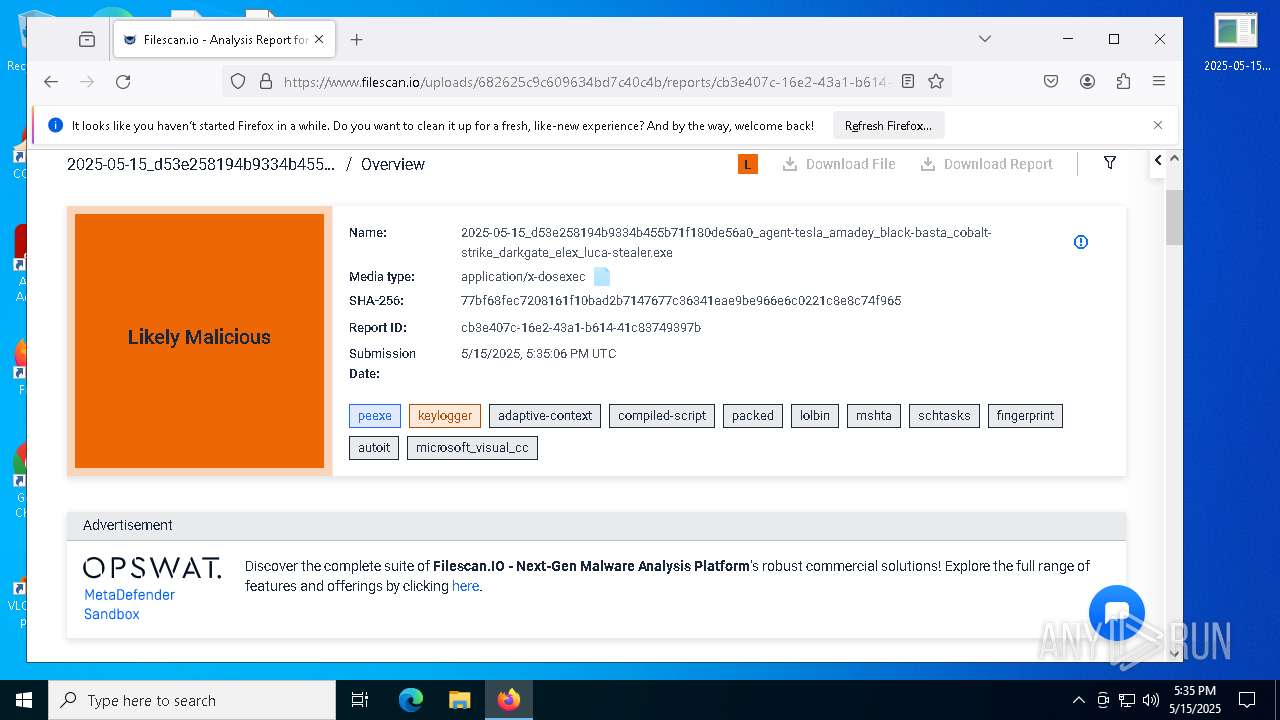
Task: Click the Refresh Firefox button
Action: [x=888, y=126]
